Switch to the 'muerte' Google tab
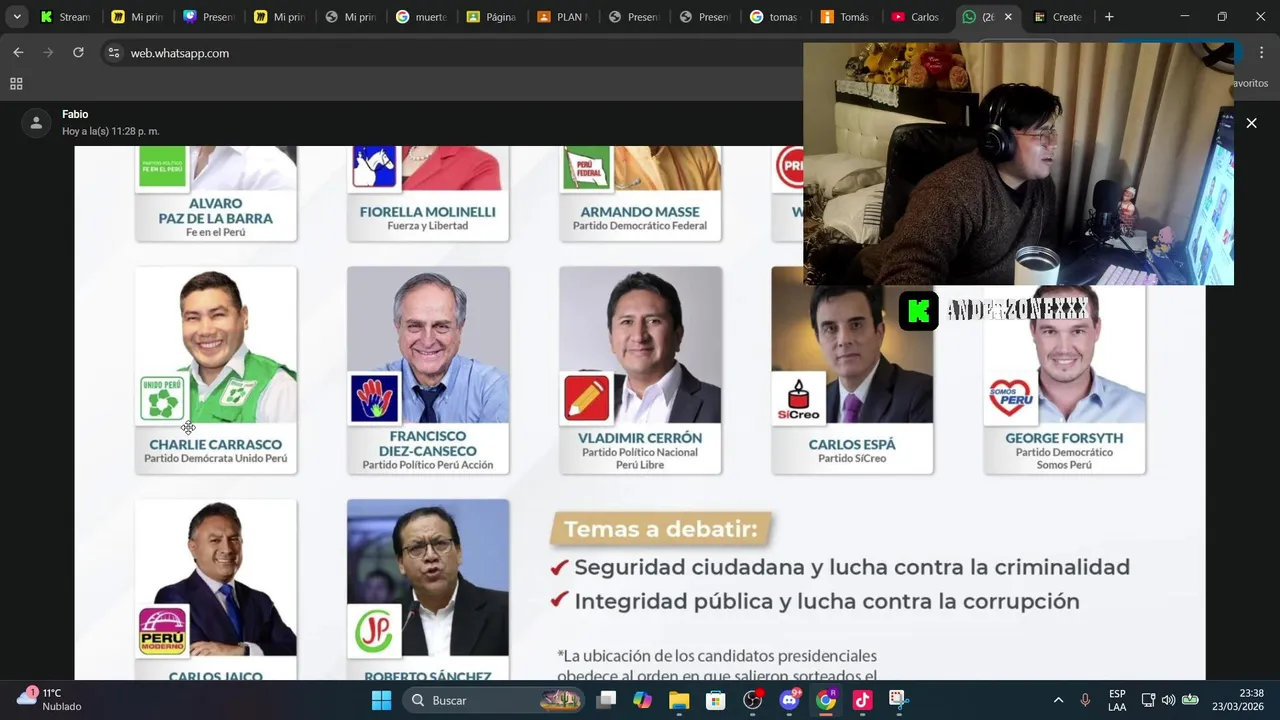Viewport: 1280px width, 720px height. pyautogui.click(x=421, y=17)
